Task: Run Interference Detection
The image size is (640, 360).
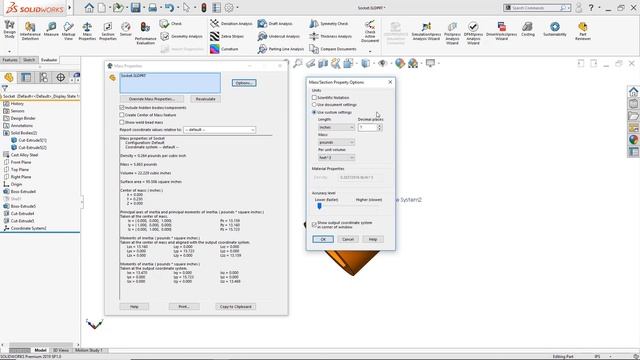Action: 30,31
